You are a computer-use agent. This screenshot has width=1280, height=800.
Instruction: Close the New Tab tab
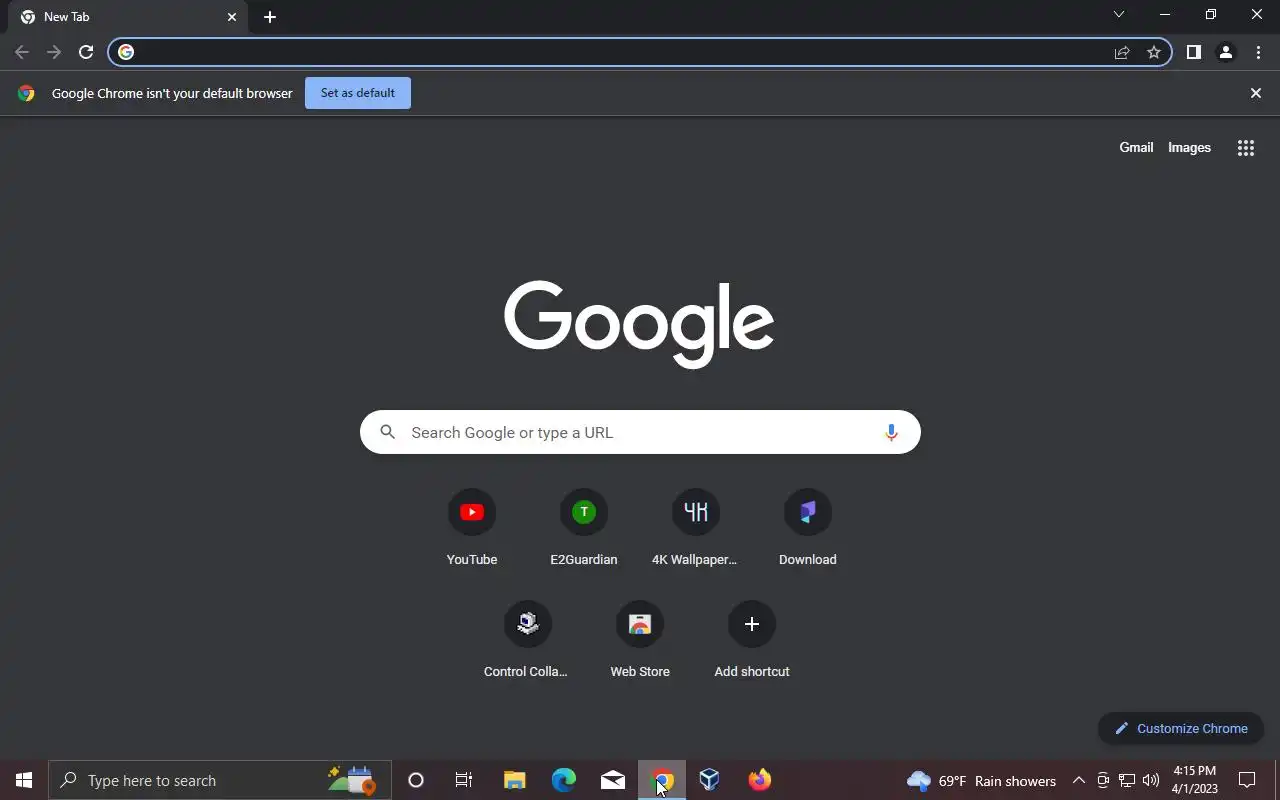pos(232,17)
